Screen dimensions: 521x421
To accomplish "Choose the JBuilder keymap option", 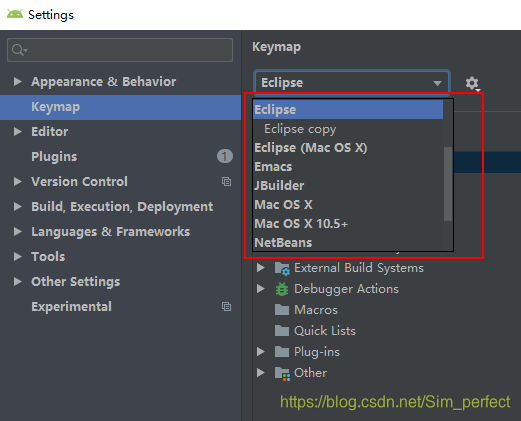I will [348, 186].
